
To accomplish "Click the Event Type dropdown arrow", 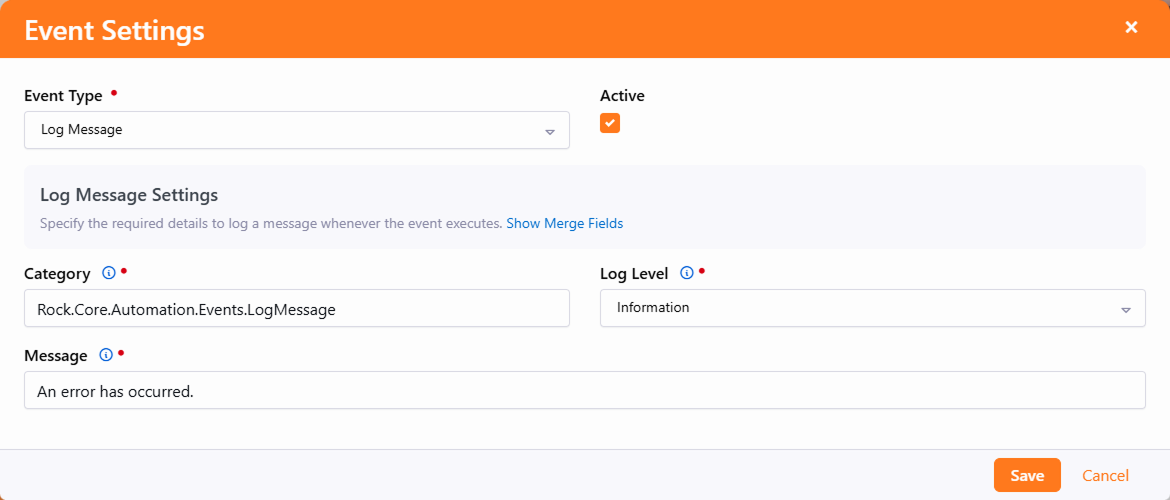I will [549, 131].
